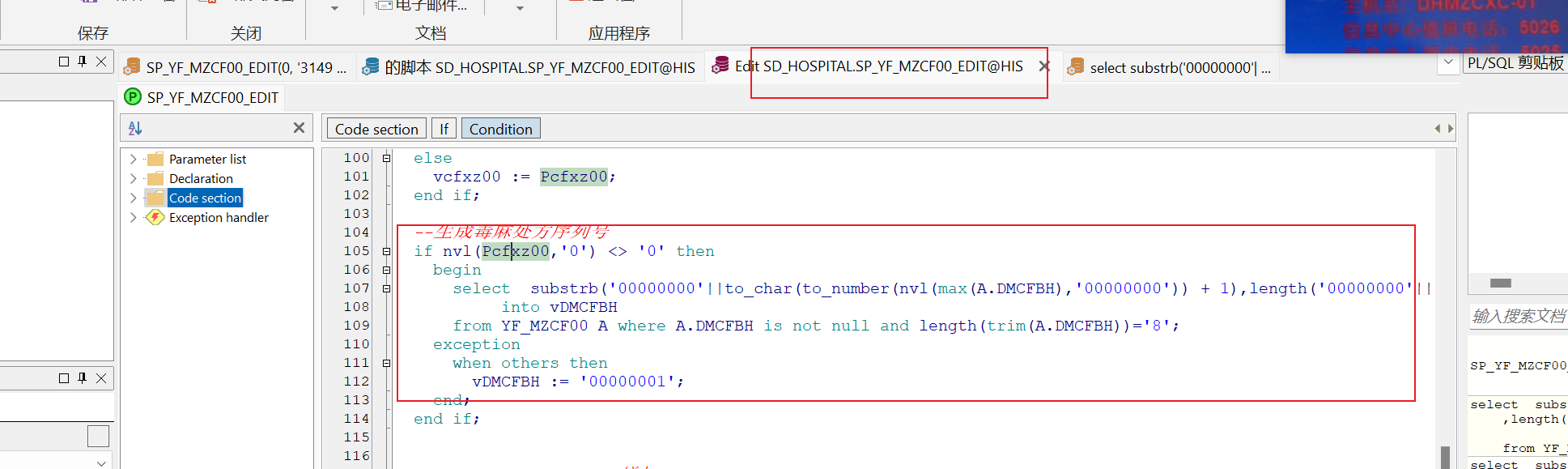Click the blue database icon of 的脚本 tab

point(371,67)
